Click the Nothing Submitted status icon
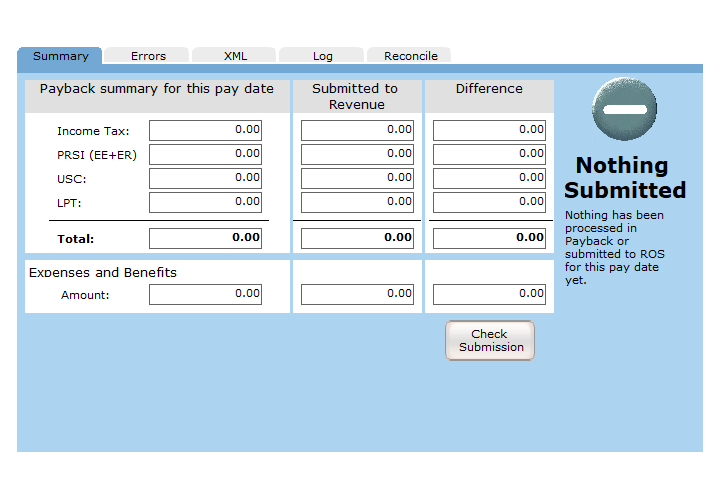The image size is (720, 494). click(624, 108)
